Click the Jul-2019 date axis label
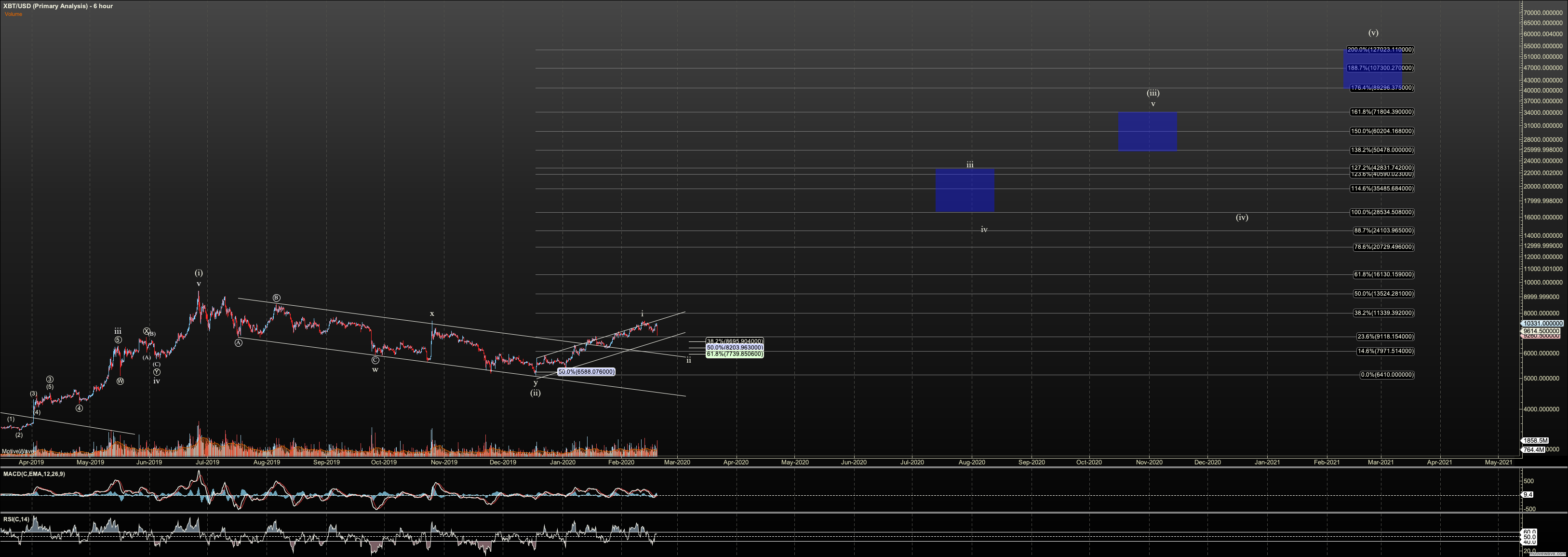This screenshot has height=557, width=1568. pyautogui.click(x=208, y=462)
